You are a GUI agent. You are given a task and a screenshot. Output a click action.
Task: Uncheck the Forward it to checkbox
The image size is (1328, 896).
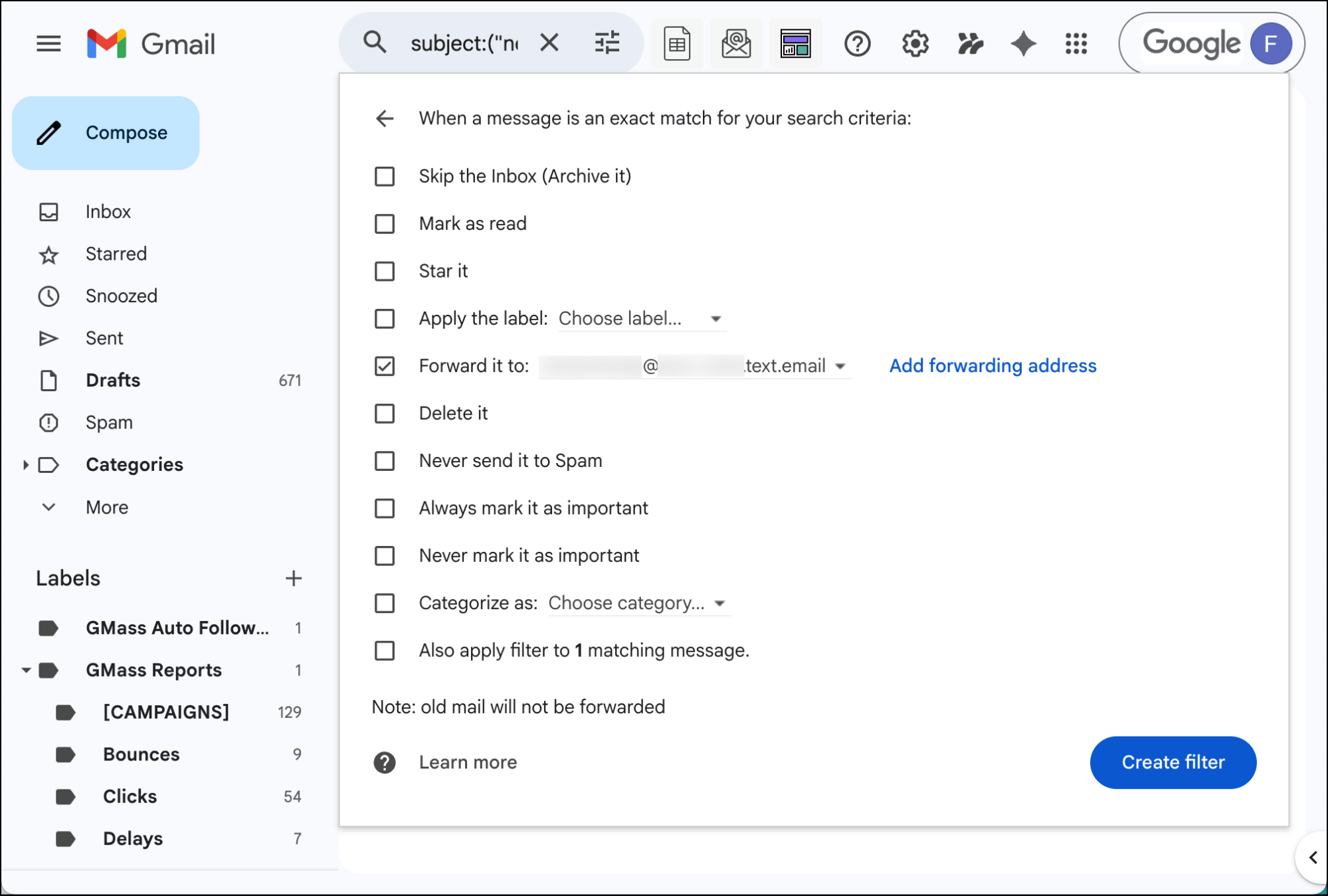click(385, 366)
